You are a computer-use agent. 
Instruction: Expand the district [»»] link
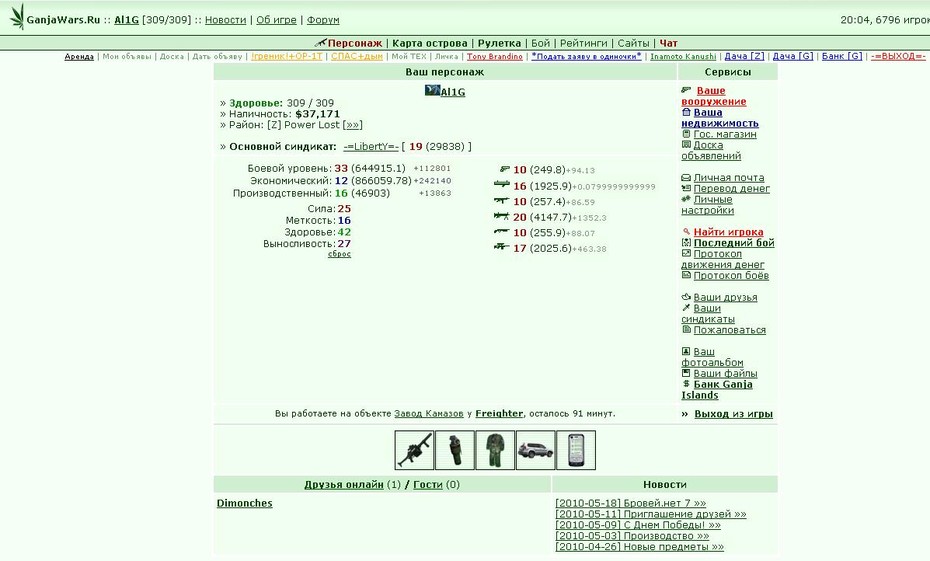click(352, 125)
